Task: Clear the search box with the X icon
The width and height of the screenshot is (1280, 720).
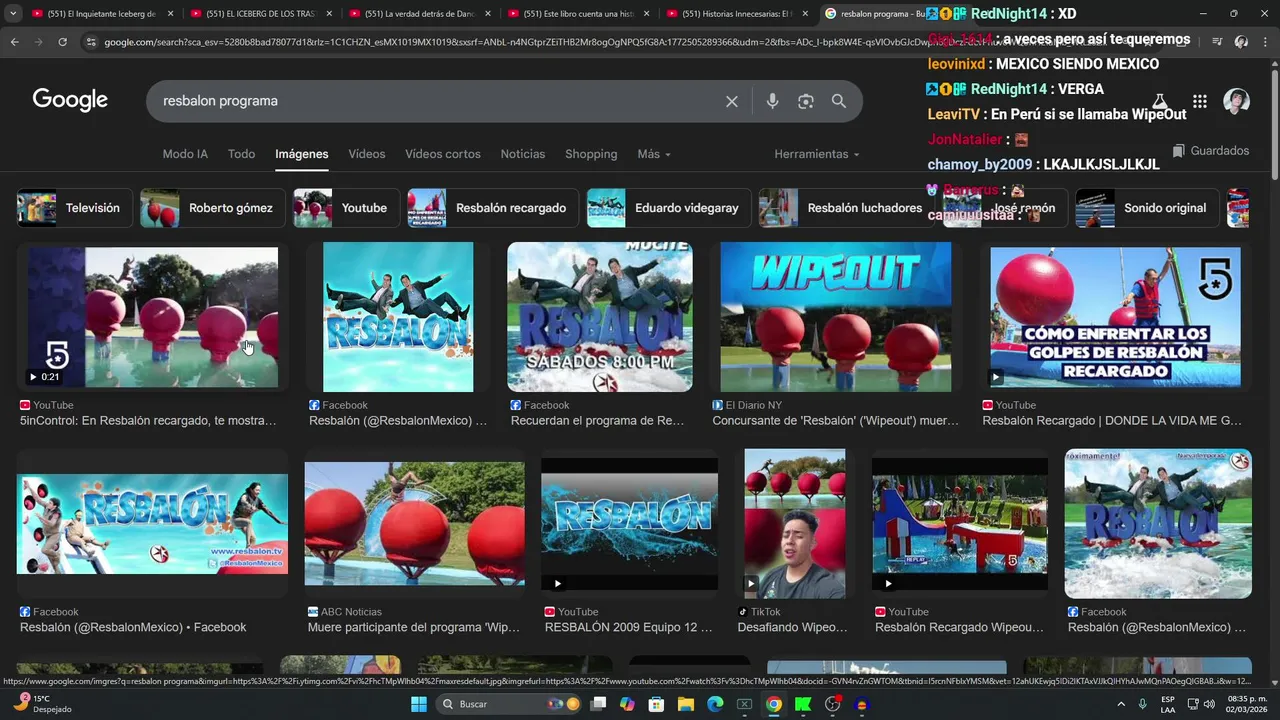Action: pos(732,101)
